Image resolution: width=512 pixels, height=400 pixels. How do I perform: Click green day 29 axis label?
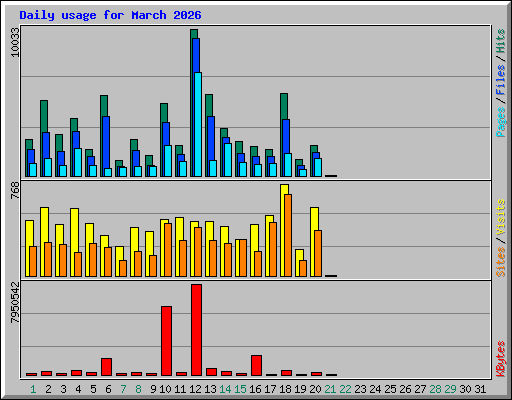pyautogui.click(x=450, y=389)
